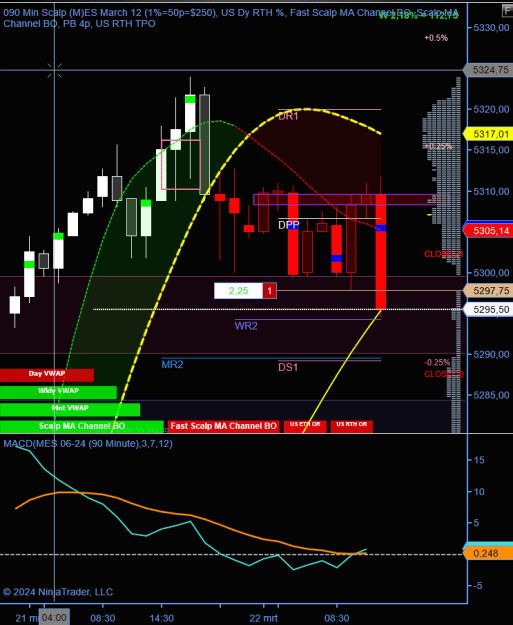
Task: Click the gray 5324,75 cursor price marker
Action: (487, 70)
